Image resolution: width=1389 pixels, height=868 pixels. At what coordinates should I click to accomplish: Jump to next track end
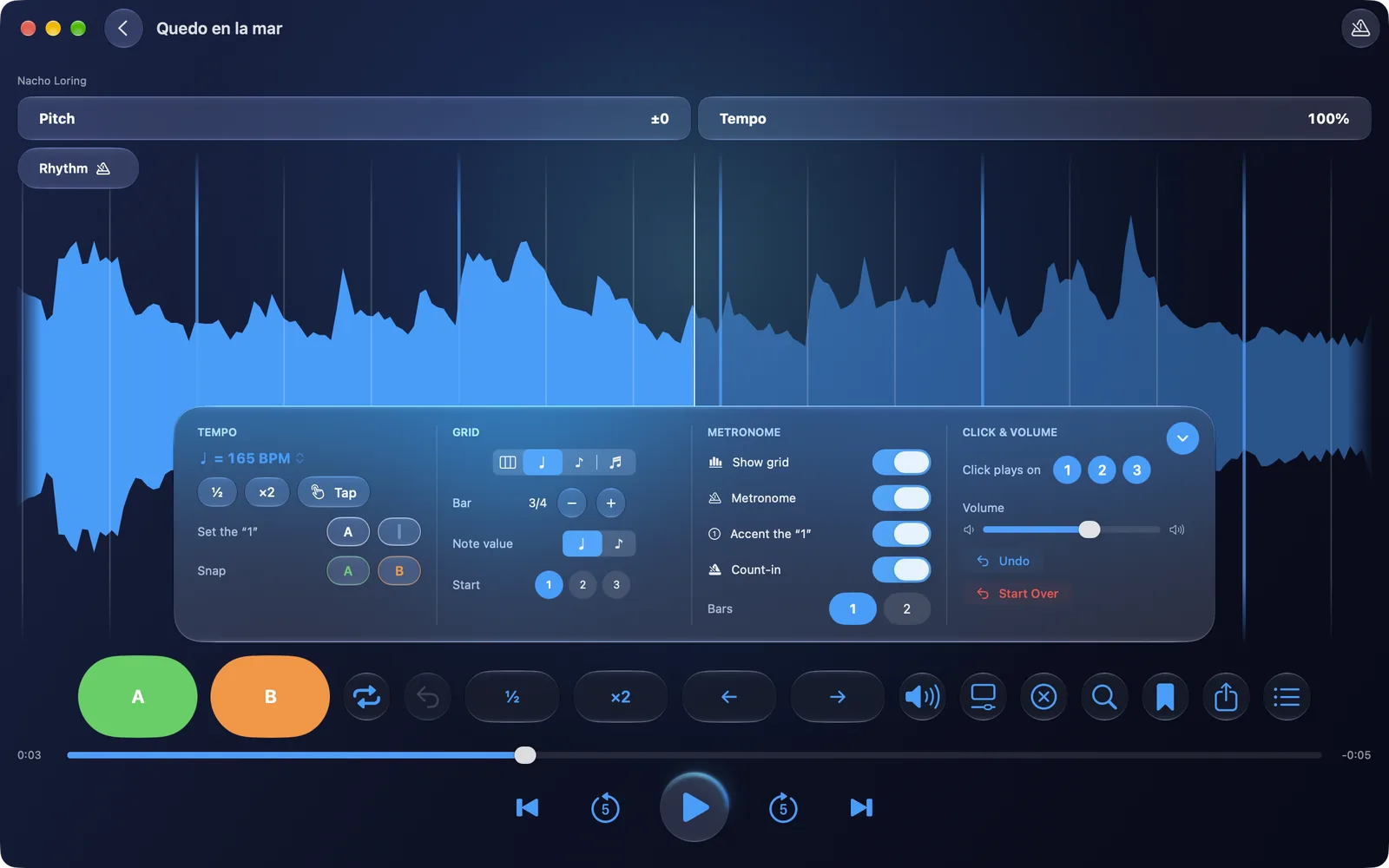point(861,808)
